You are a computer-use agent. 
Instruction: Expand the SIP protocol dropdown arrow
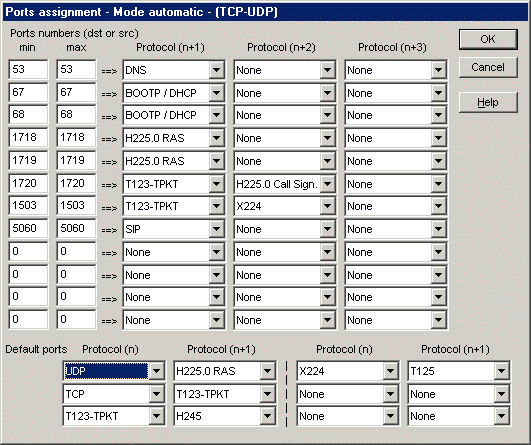point(217,229)
